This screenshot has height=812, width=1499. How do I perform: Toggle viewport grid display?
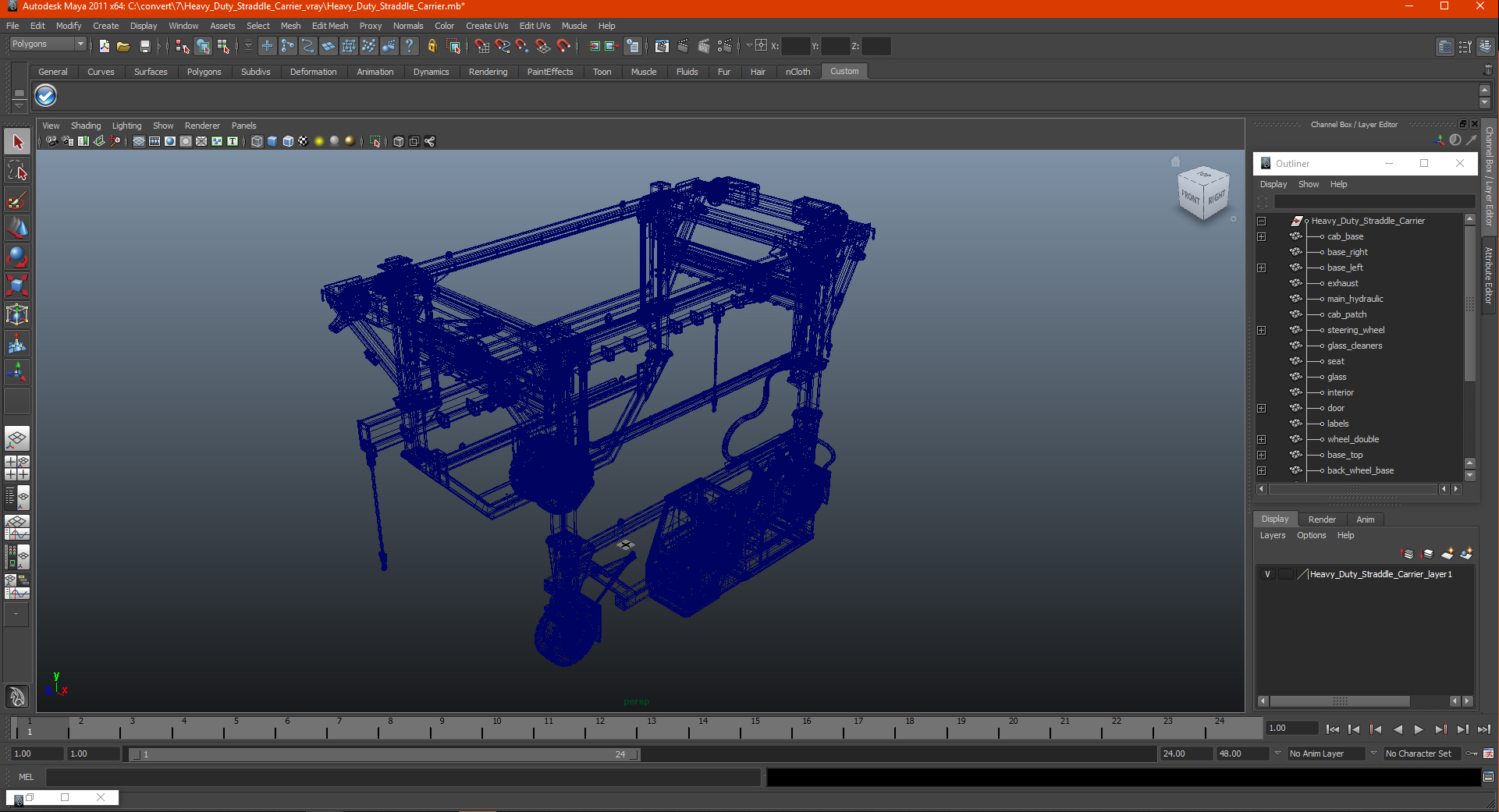tap(139, 141)
